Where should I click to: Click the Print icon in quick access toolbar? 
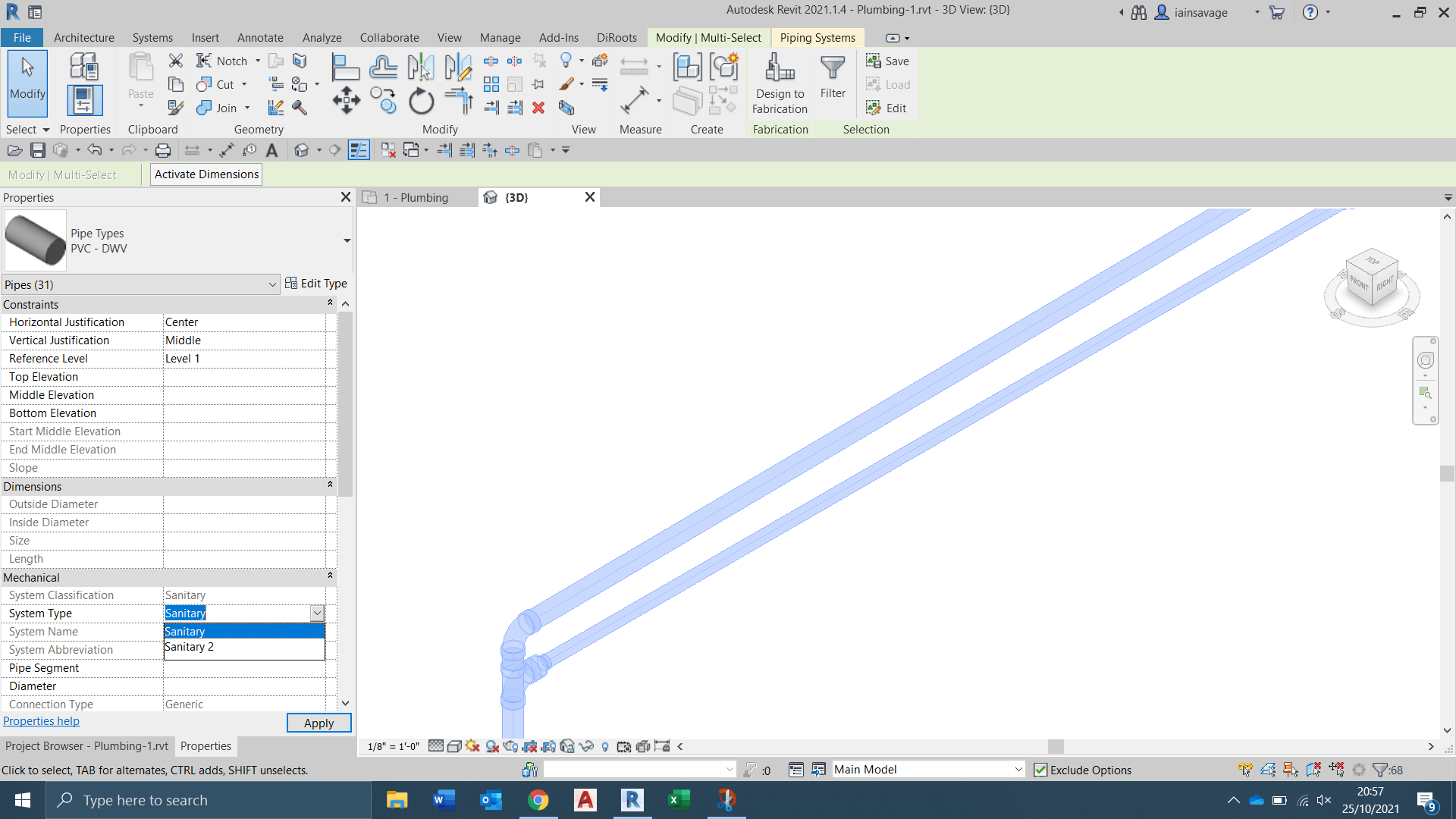pos(162,150)
